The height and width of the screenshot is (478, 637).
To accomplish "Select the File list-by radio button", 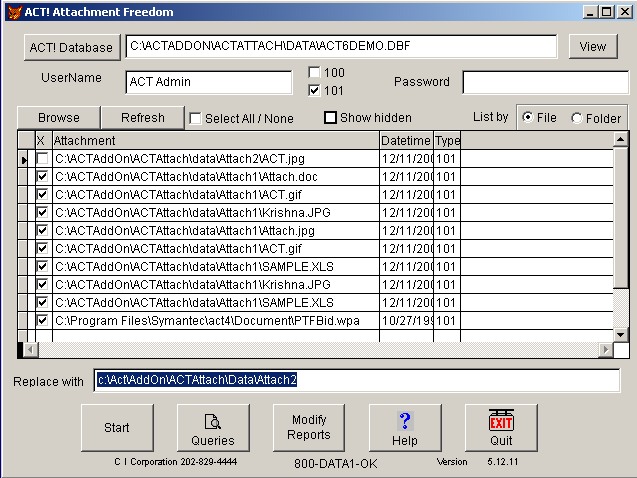I will 528,117.
